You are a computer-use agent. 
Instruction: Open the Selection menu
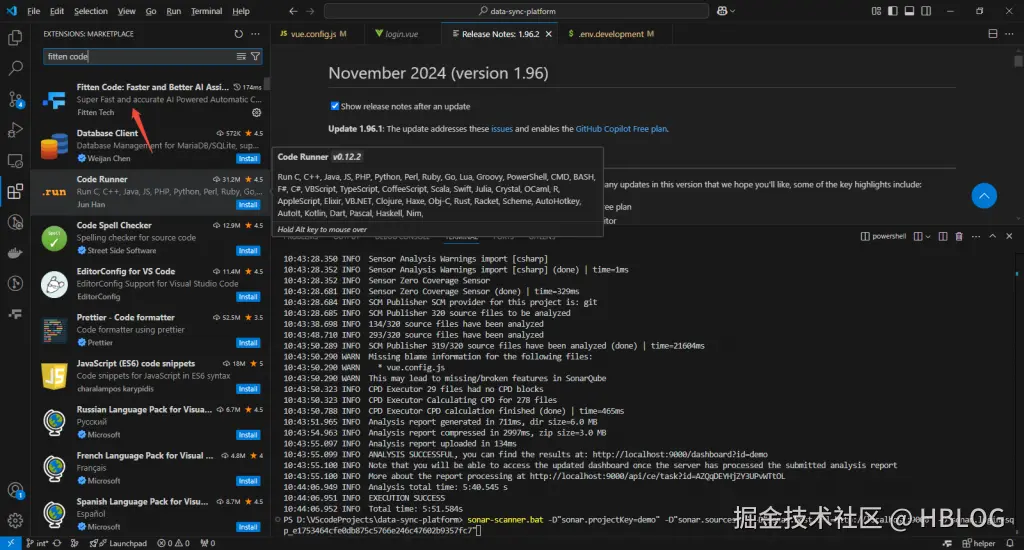pos(91,11)
